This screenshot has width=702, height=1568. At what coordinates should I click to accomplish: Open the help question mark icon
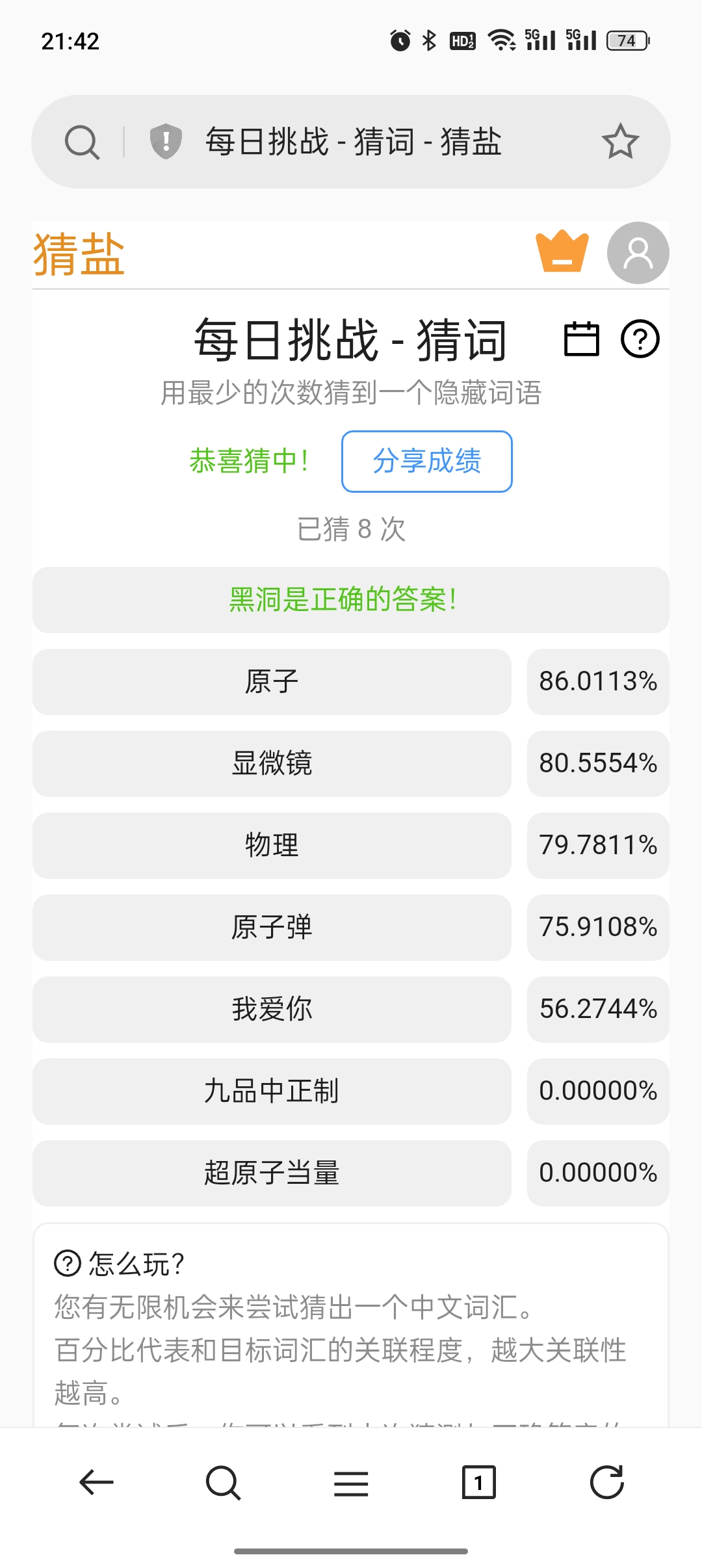640,339
